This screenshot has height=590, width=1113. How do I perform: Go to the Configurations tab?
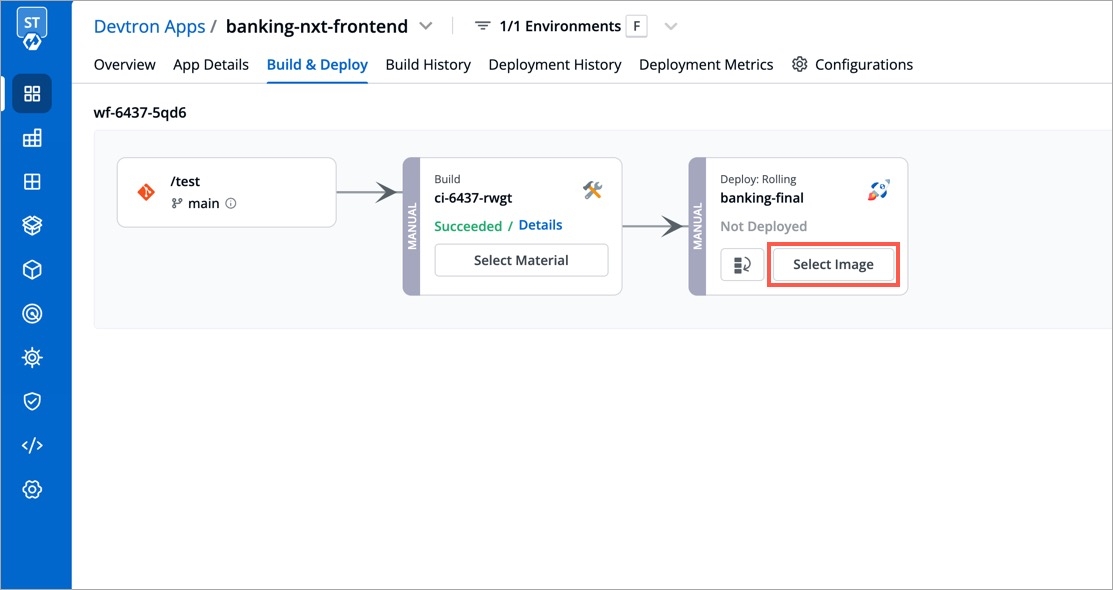852,65
